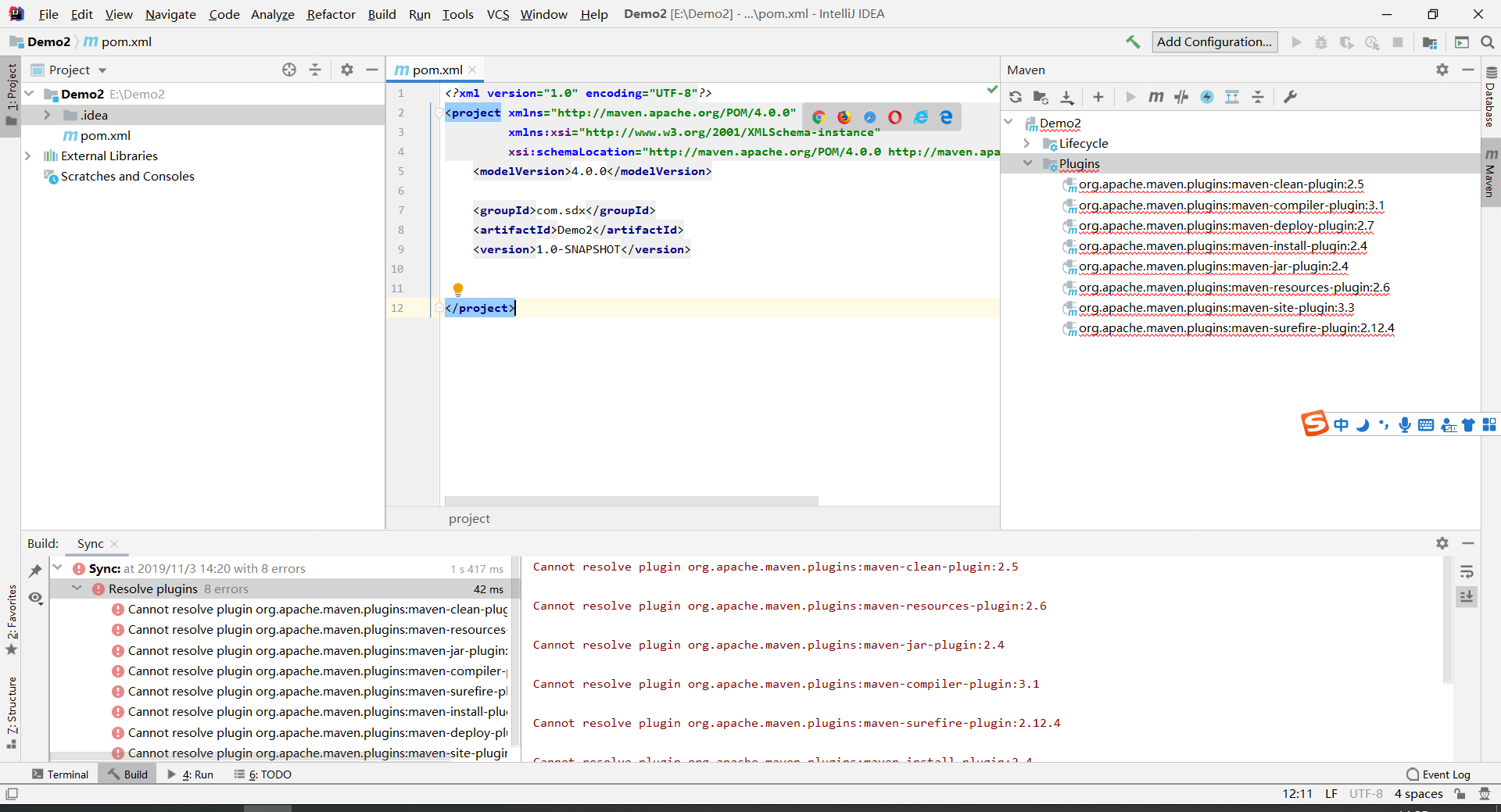Open 6: TODO tool window

[x=263, y=774]
